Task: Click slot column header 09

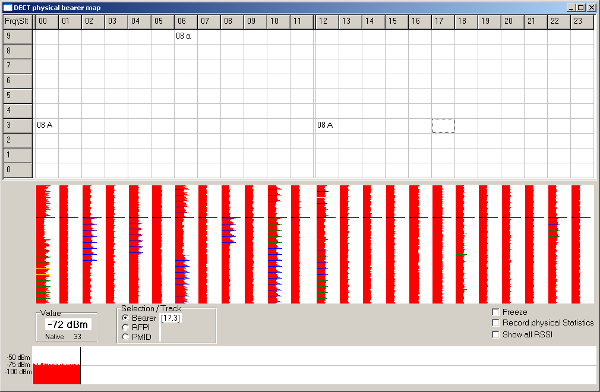Action: tap(255, 22)
